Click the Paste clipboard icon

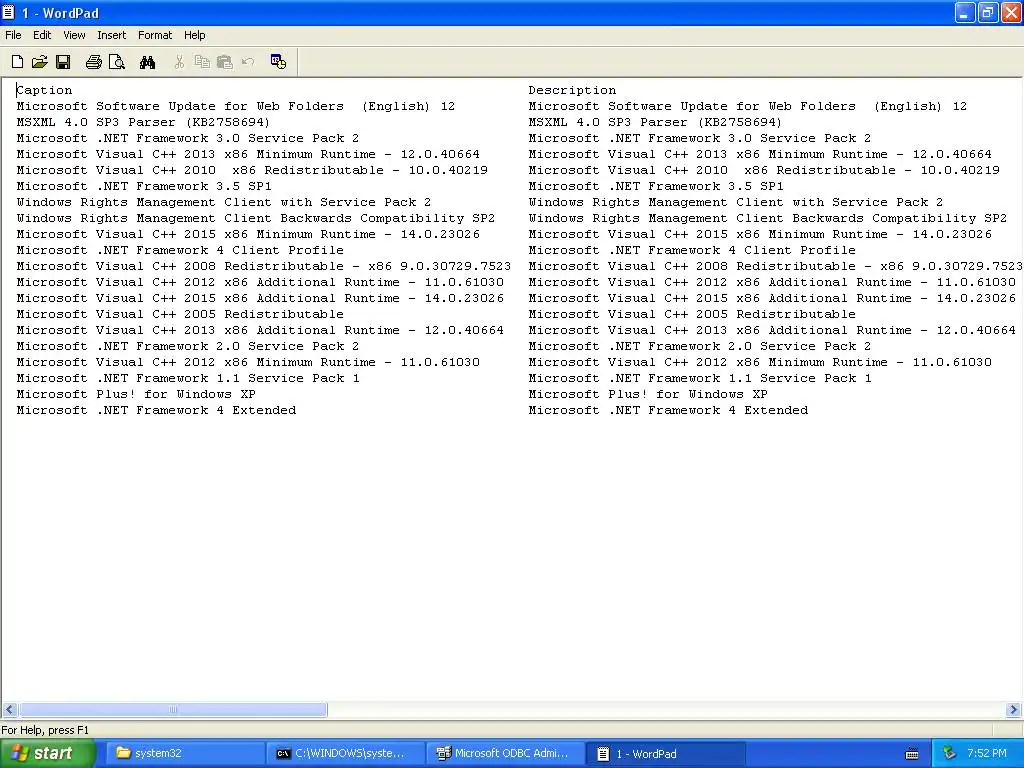[225, 62]
